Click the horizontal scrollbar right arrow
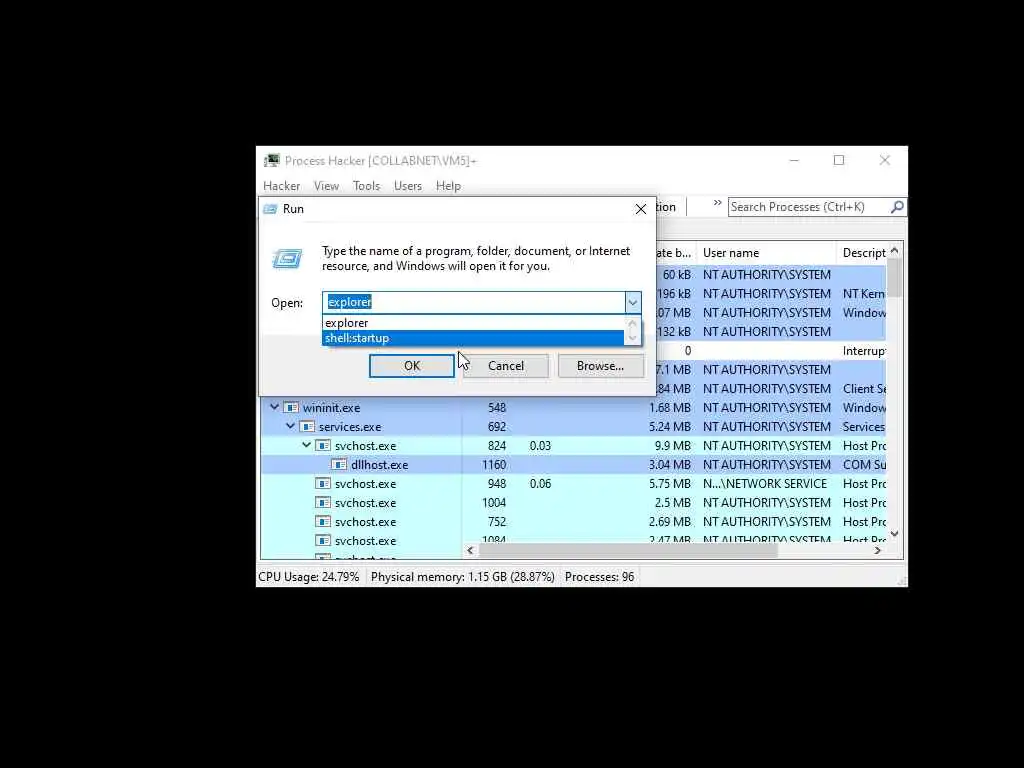 click(x=878, y=551)
